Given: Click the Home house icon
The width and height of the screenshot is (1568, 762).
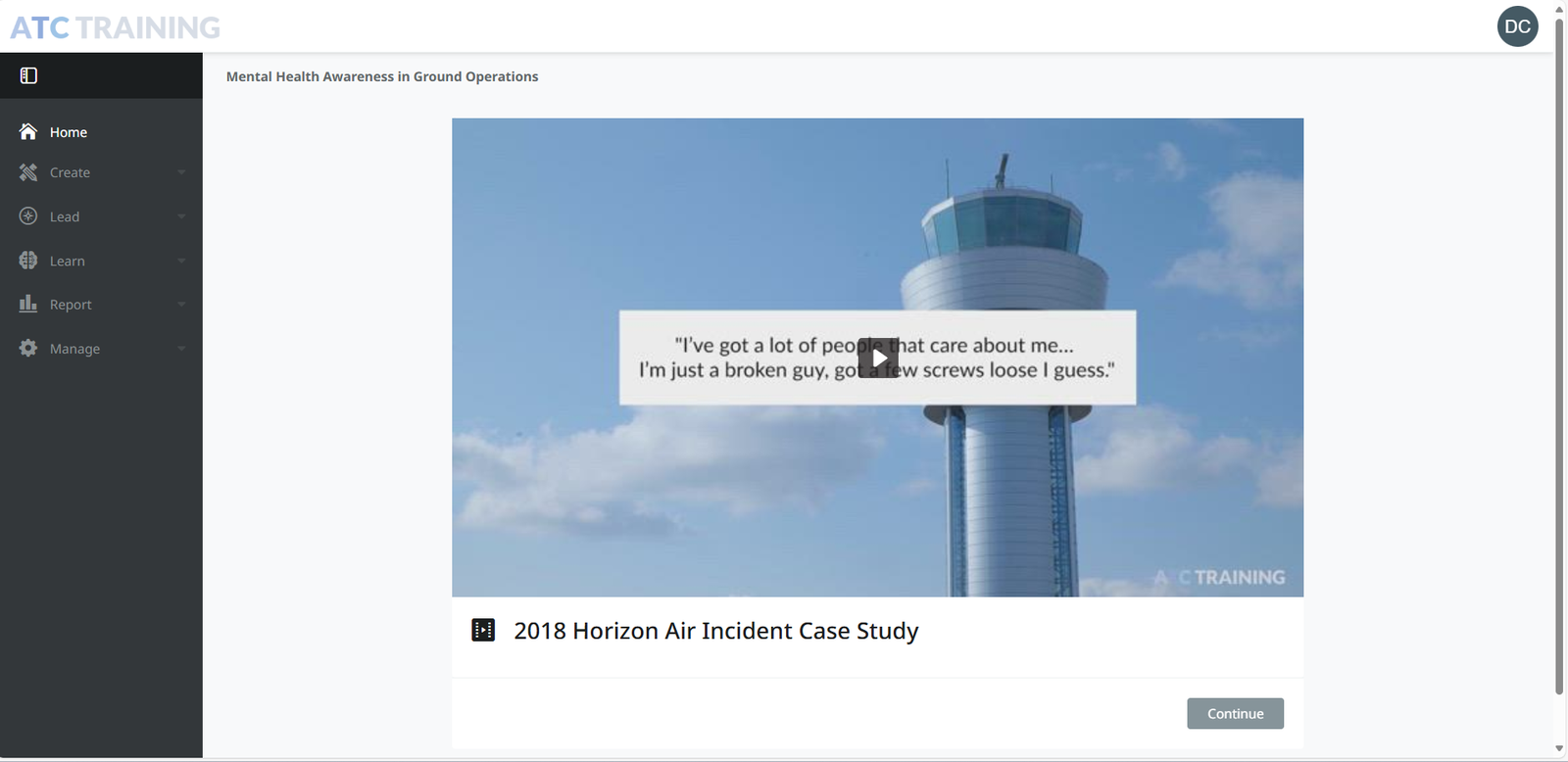Looking at the screenshot, I should pyautogui.click(x=28, y=132).
